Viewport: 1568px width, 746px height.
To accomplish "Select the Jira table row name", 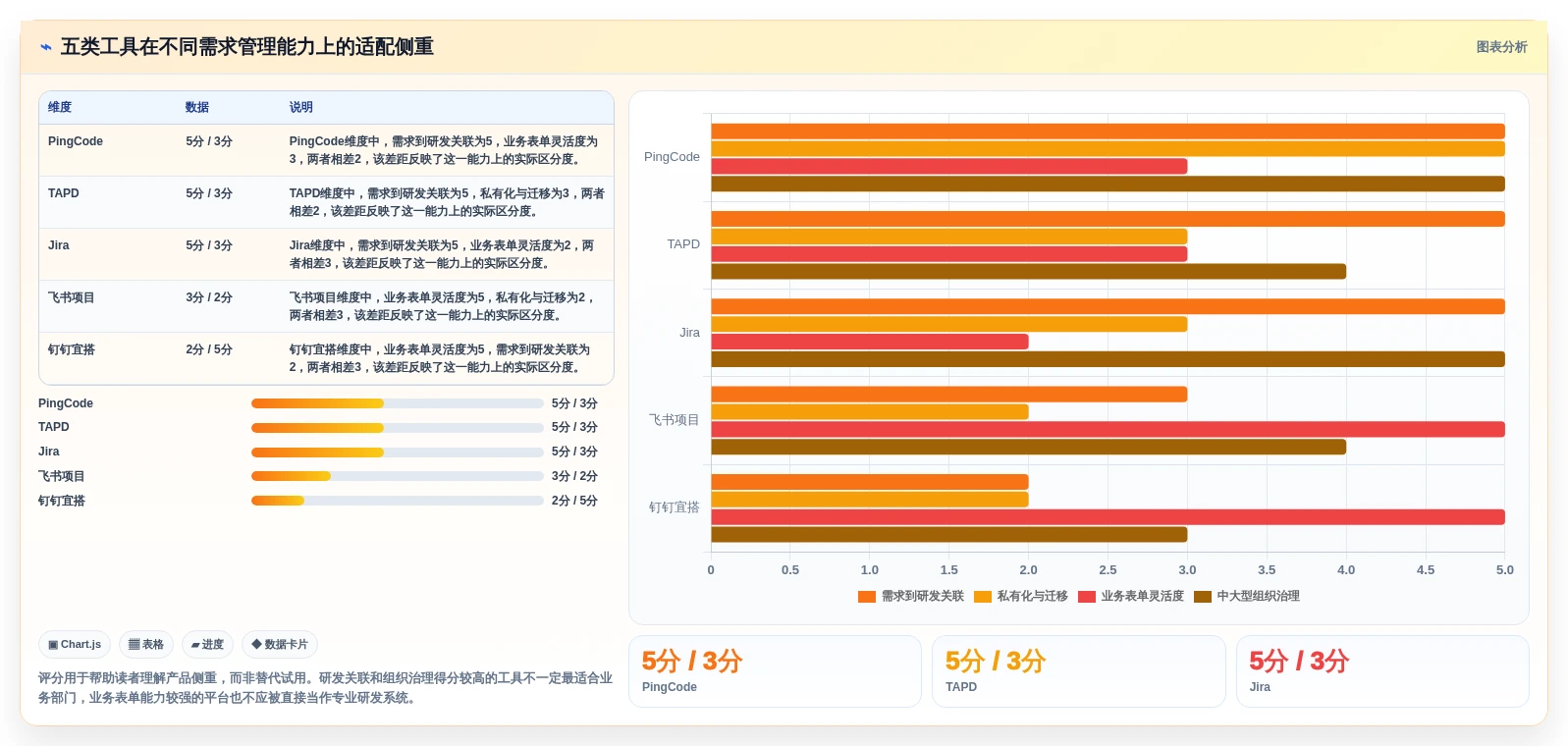I will (59, 245).
